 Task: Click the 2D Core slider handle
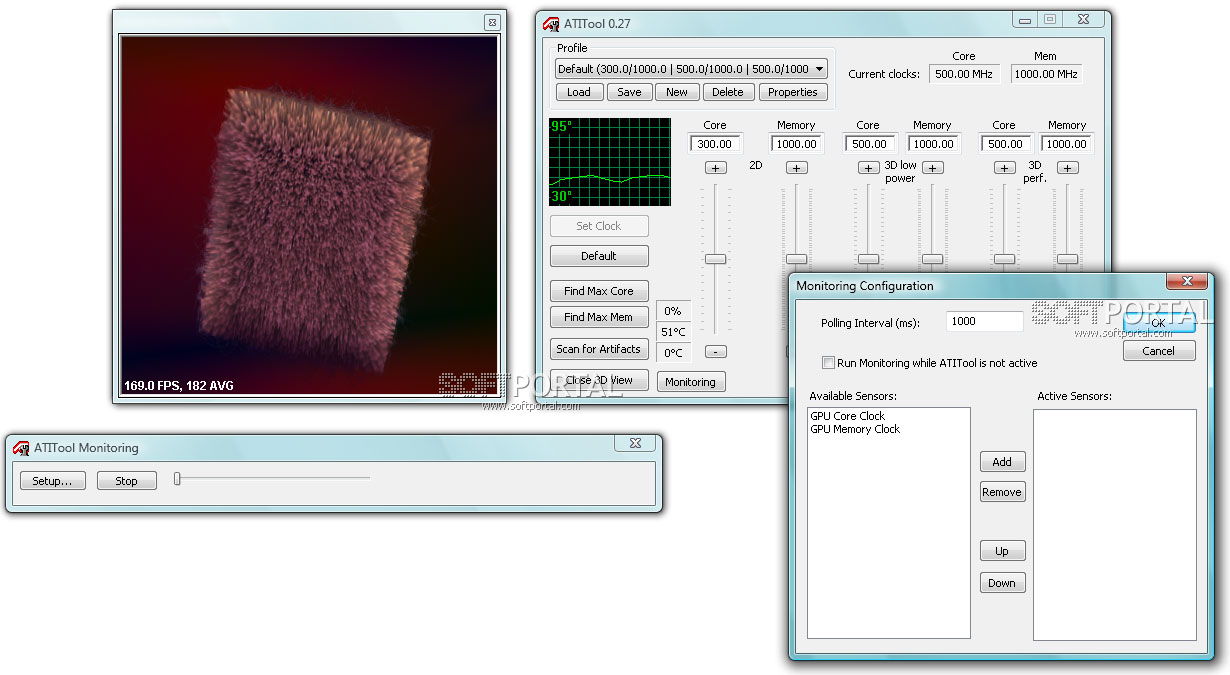pyautogui.click(x=715, y=258)
